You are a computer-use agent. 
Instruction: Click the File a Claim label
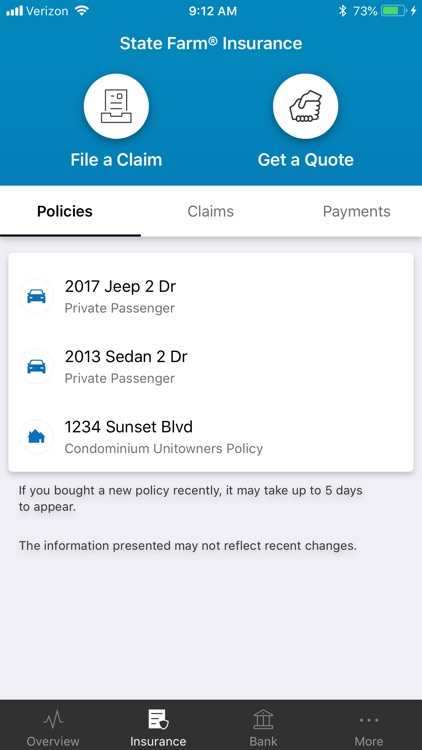coord(116,160)
